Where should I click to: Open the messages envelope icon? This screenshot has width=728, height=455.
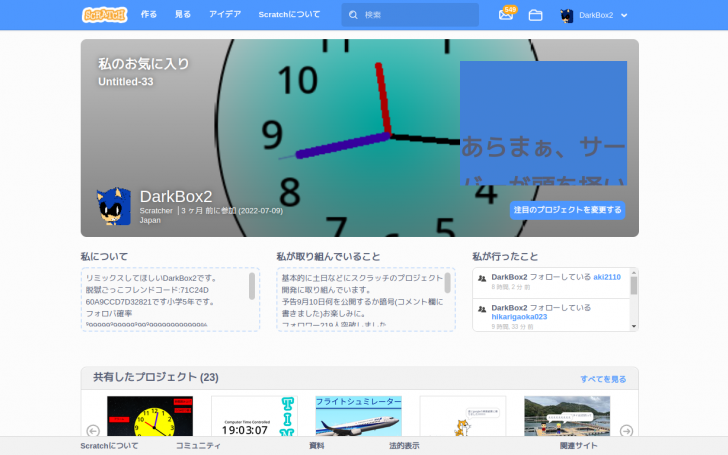(x=506, y=15)
